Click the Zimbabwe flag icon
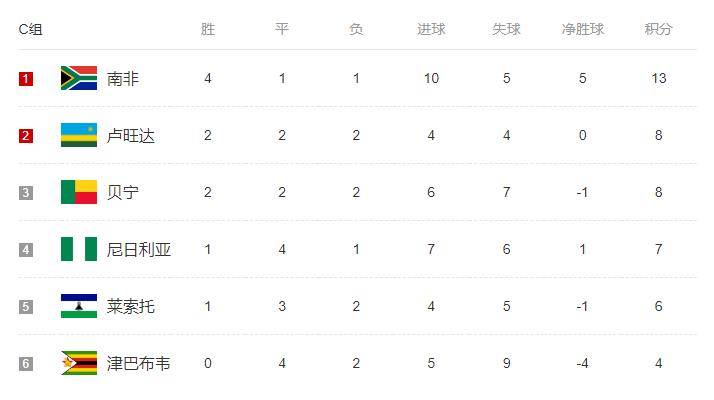This screenshot has width=714, height=400. [x=79, y=363]
